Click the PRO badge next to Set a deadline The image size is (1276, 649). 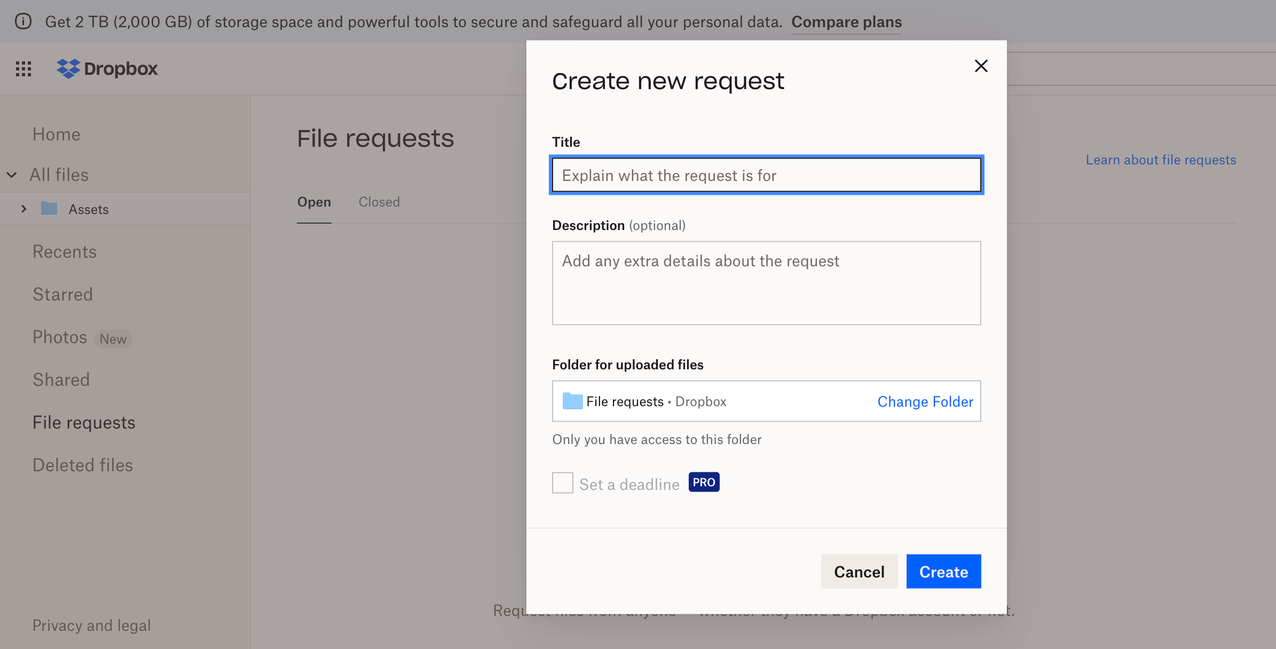click(703, 482)
